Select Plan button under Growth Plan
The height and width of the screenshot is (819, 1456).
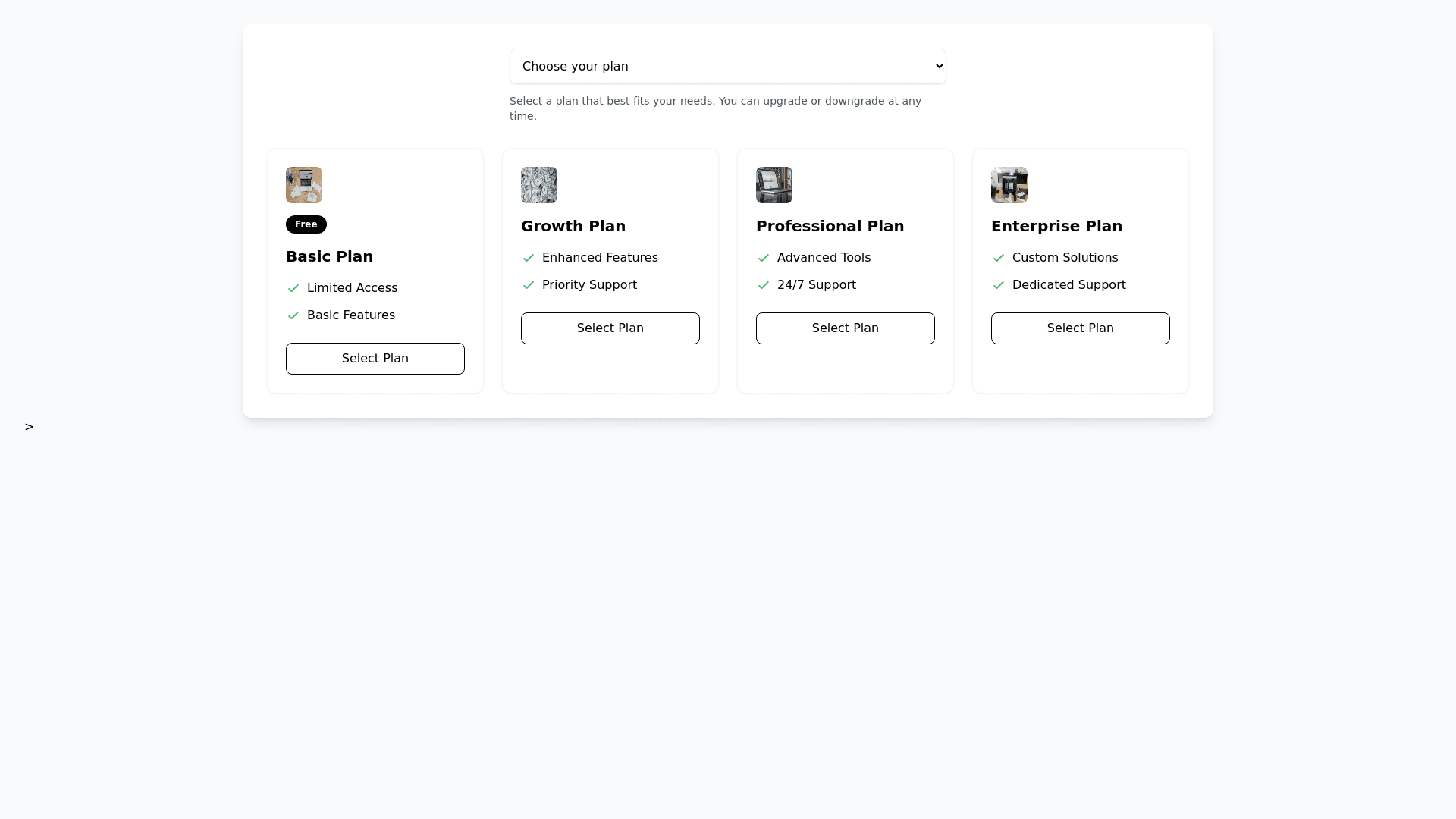[x=610, y=328]
